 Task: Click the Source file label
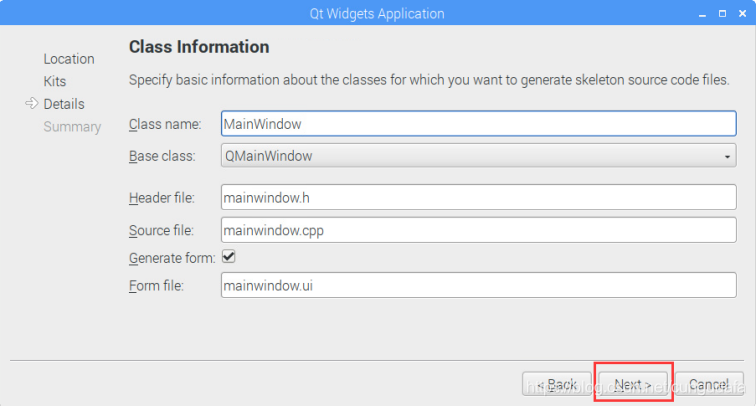[161, 230]
